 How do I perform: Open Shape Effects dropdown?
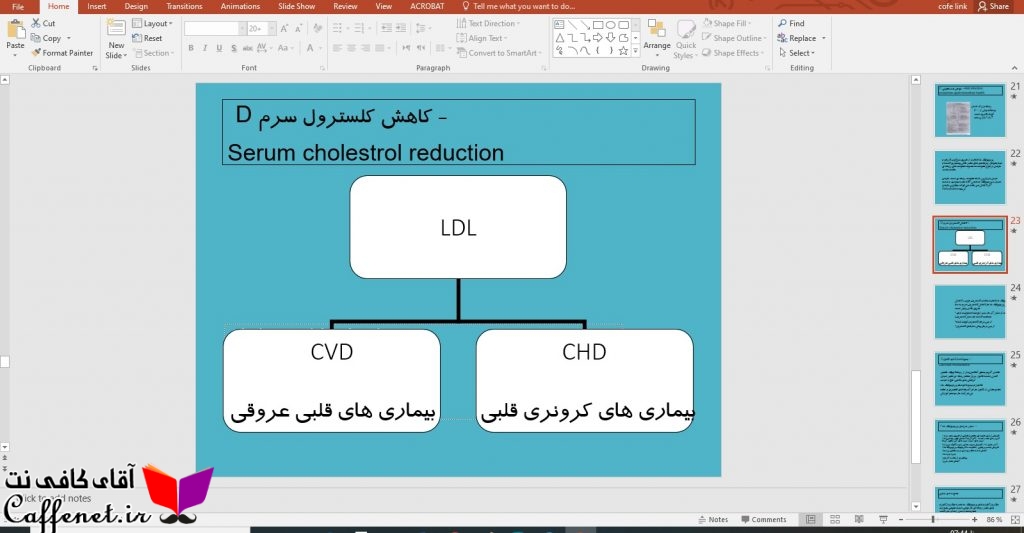(x=733, y=53)
